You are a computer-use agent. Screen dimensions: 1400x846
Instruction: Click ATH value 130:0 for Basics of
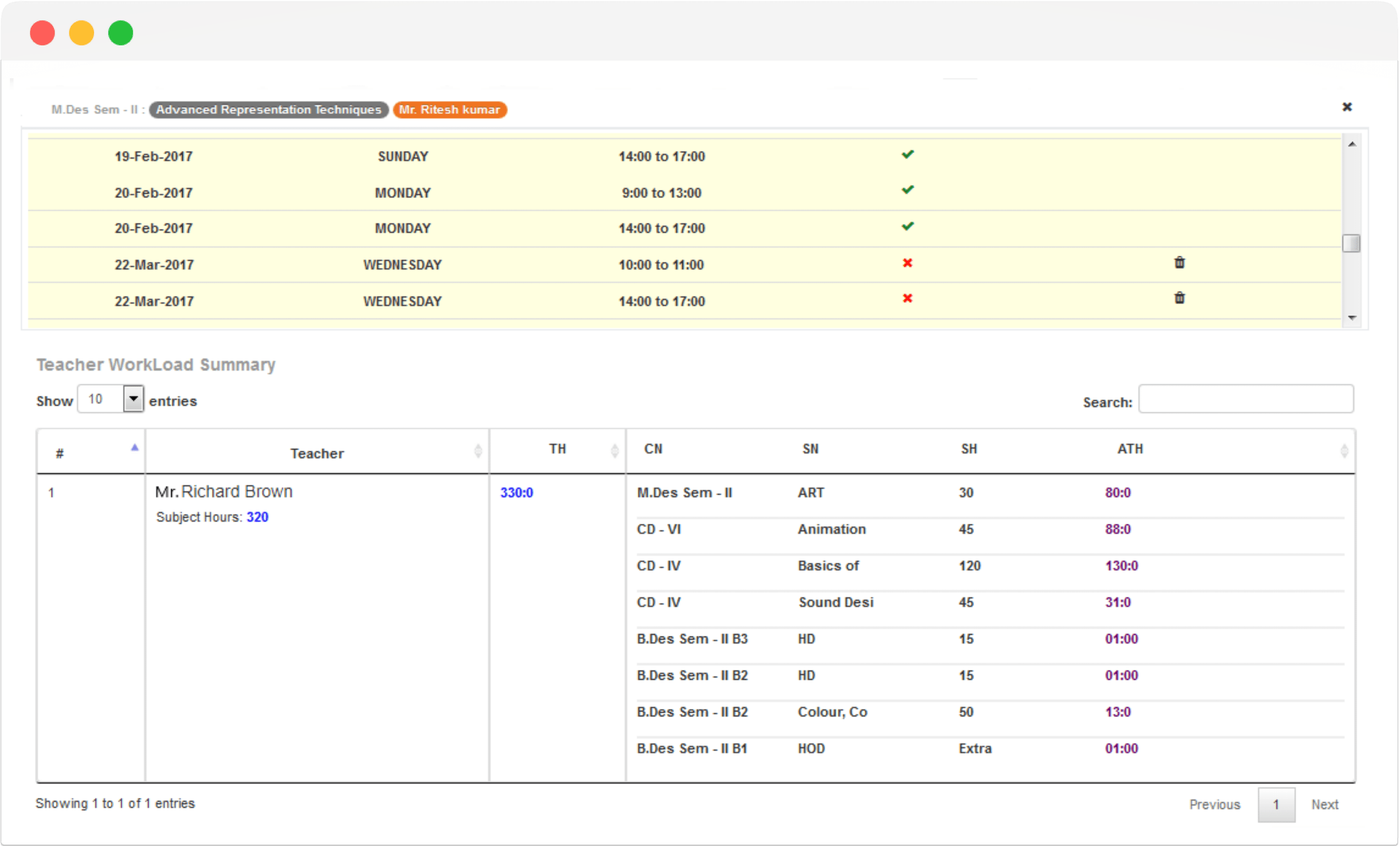pyautogui.click(x=1122, y=566)
